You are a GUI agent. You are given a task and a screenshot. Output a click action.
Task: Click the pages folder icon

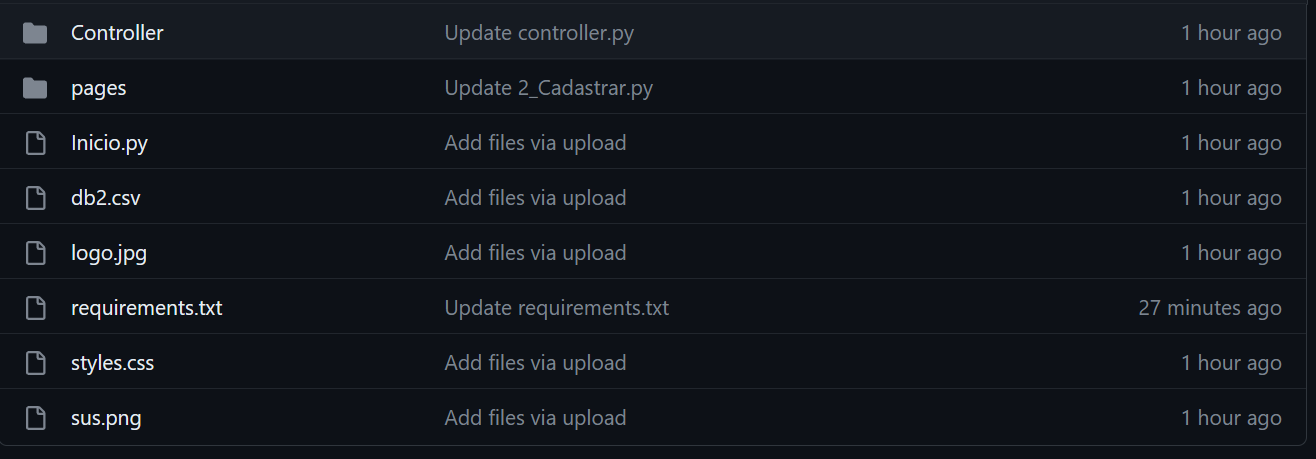tap(35, 89)
